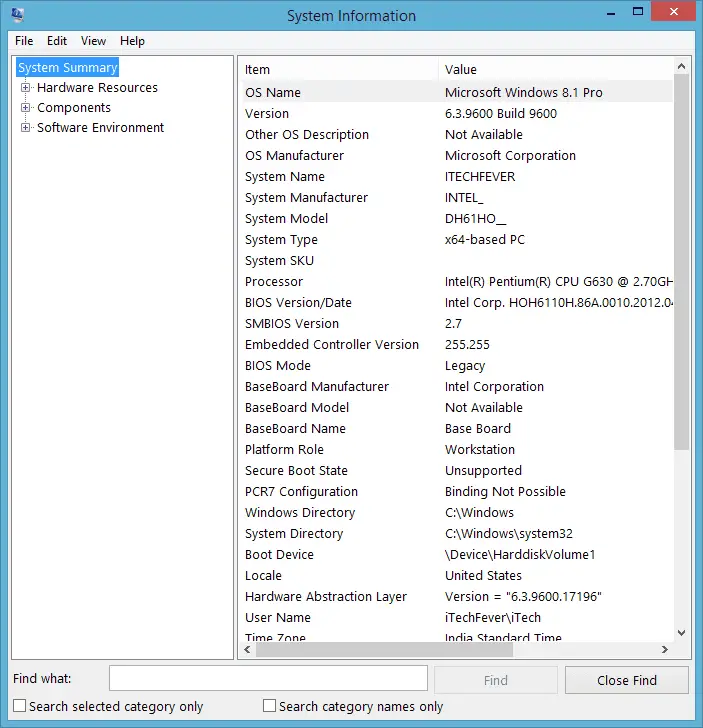Select the User Name row label
Image resolution: width=703 pixels, height=728 pixels.
(x=278, y=618)
